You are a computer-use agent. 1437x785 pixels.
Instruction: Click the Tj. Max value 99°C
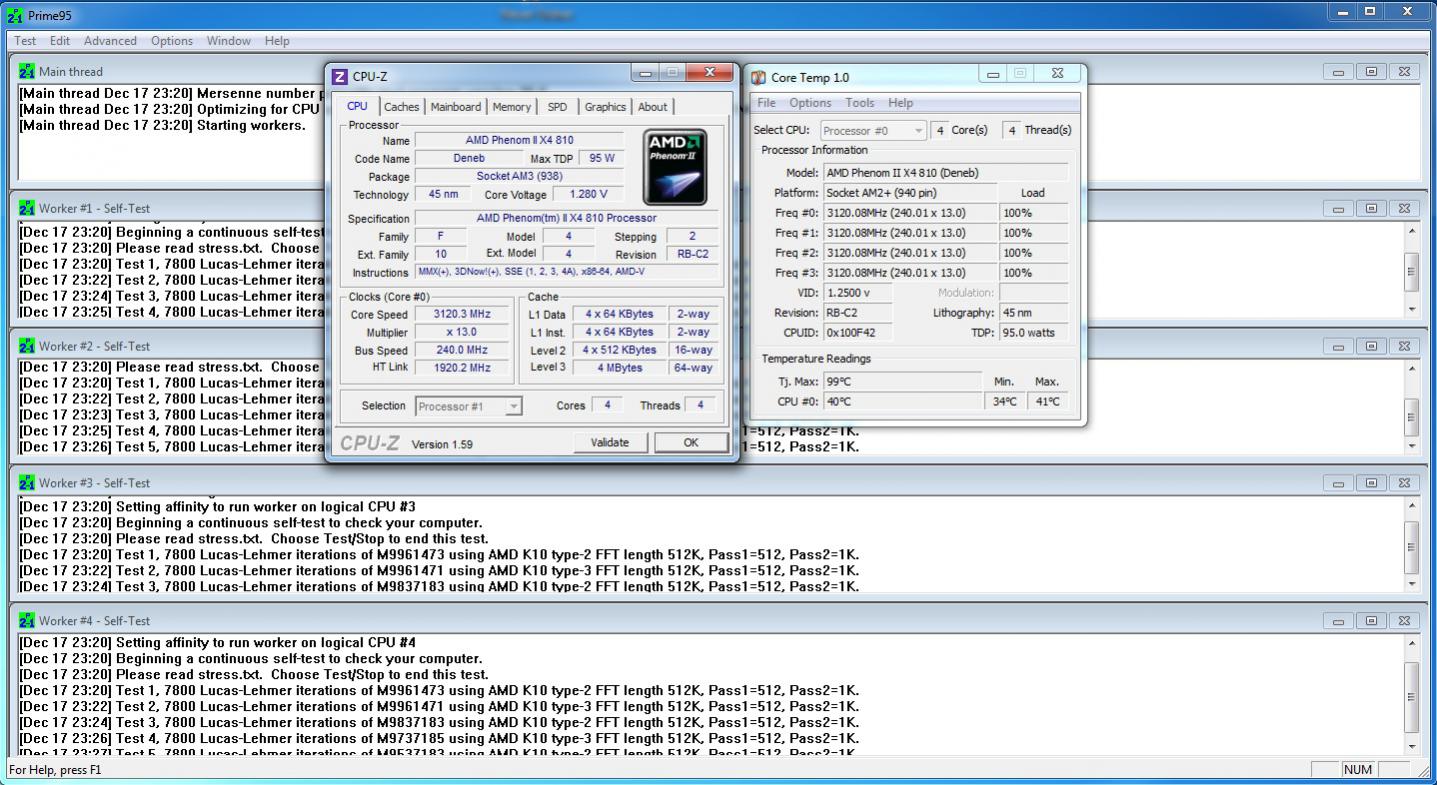[902, 382]
